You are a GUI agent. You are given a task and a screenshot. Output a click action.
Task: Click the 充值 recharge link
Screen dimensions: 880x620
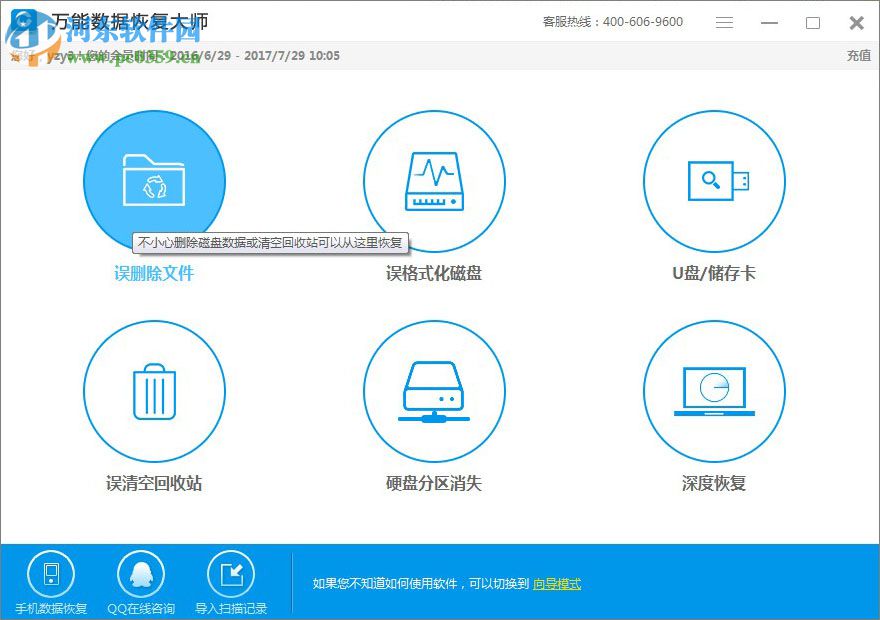pos(857,56)
